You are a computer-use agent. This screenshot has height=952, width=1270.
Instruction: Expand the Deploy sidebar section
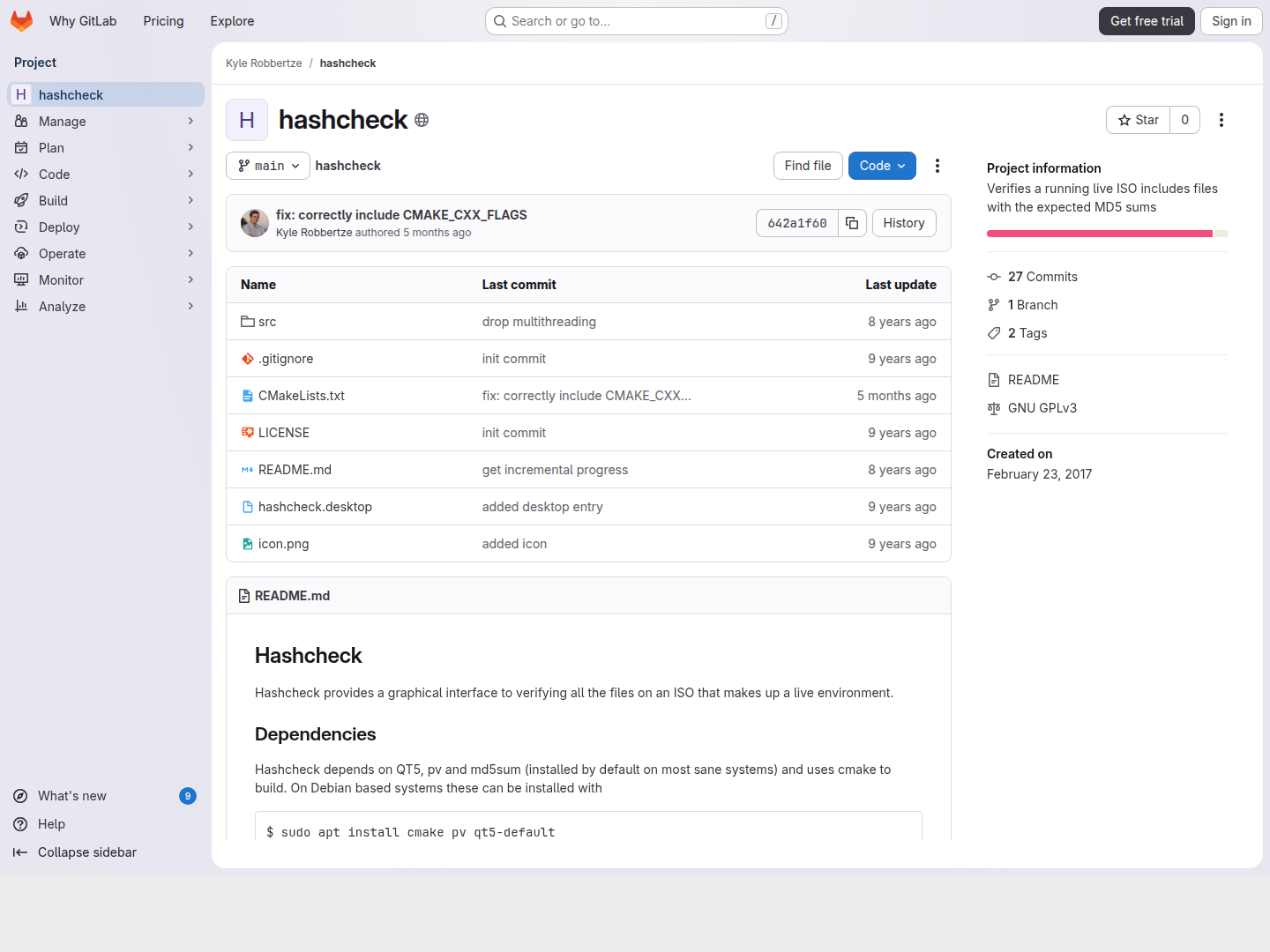[106, 227]
